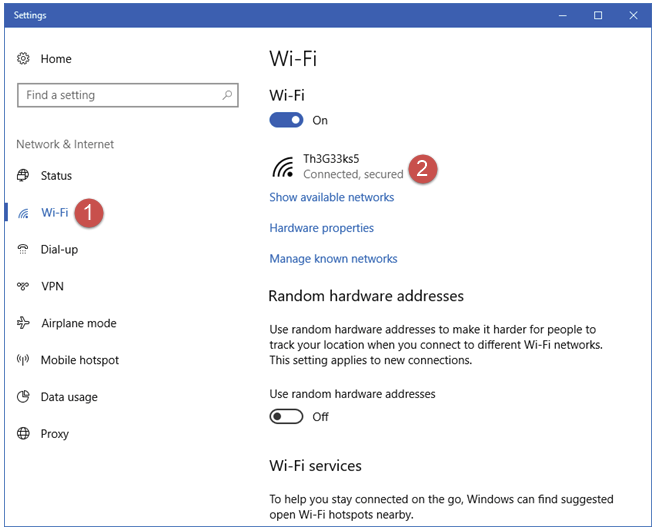The width and height of the screenshot is (655, 529).
Task: Click the Data usage pie icon
Action: (23, 397)
